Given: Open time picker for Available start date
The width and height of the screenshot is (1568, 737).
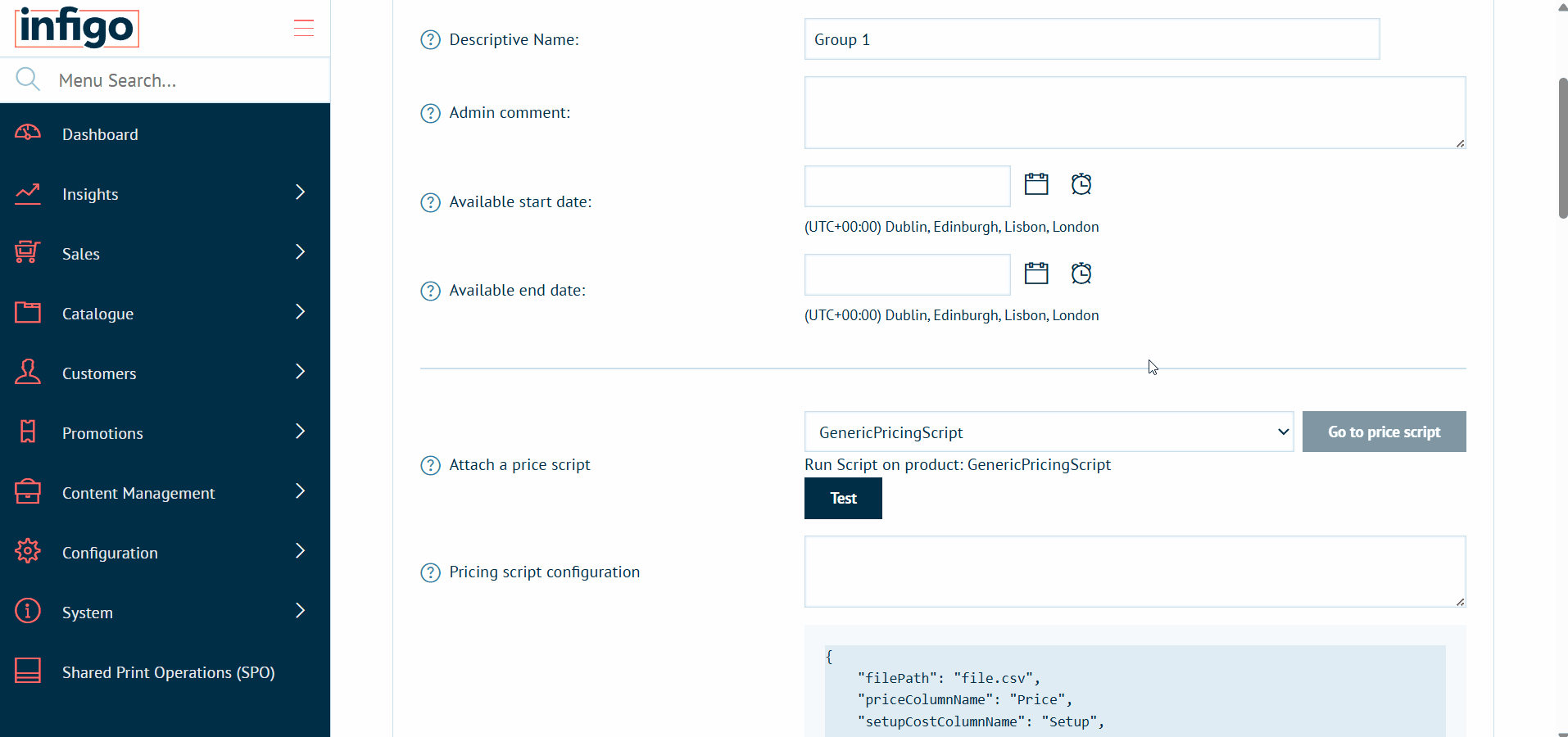Looking at the screenshot, I should pyautogui.click(x=1081, y=184).
